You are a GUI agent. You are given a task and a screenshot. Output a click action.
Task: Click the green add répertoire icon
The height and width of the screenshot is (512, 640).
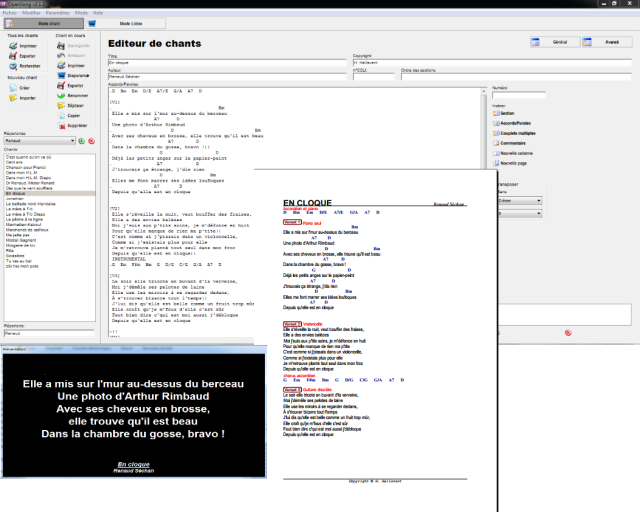click(x=80, y=141)
